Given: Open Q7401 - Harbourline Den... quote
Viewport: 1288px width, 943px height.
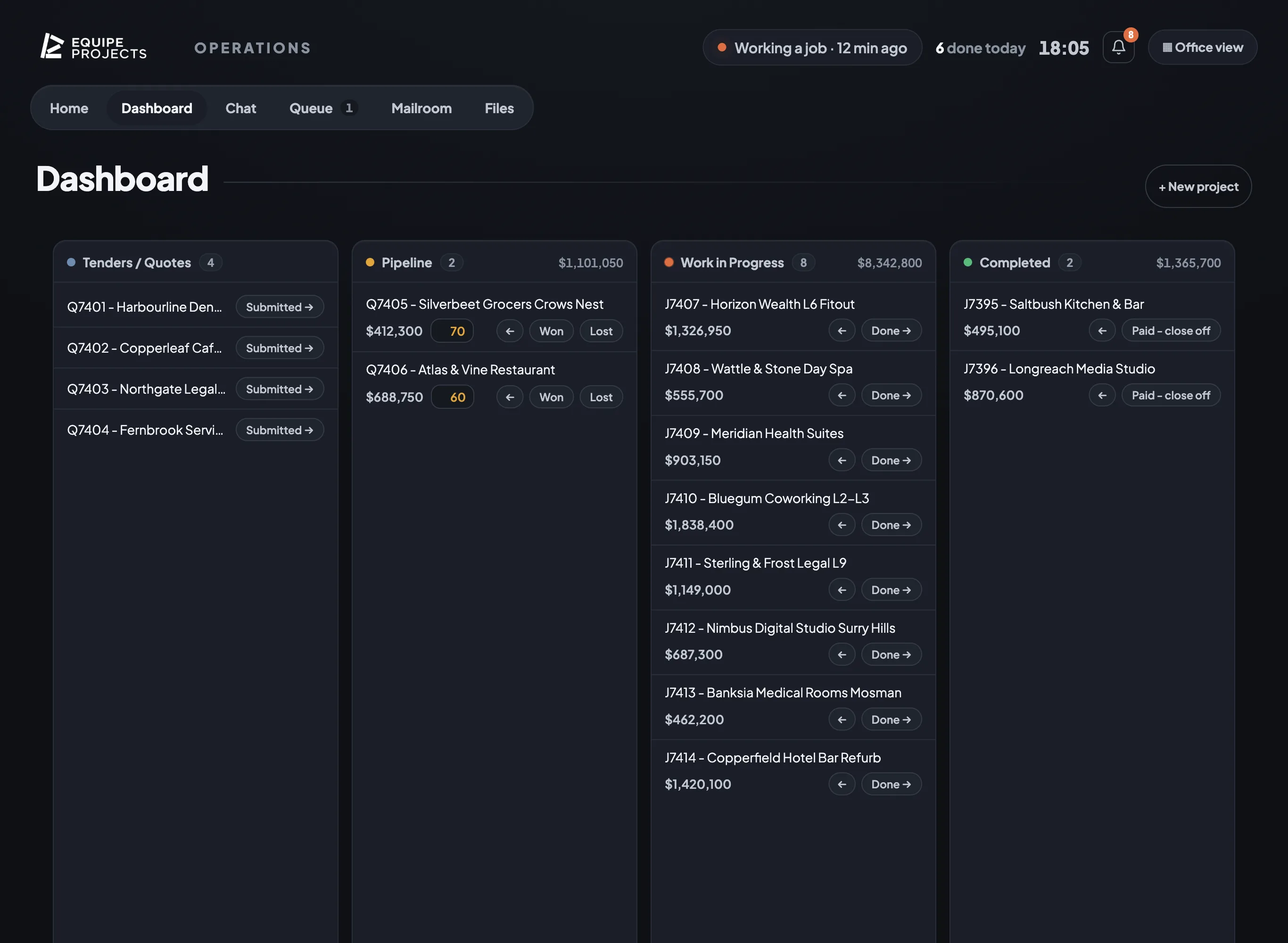Looking at the screenshot, I should click(144, 306).
